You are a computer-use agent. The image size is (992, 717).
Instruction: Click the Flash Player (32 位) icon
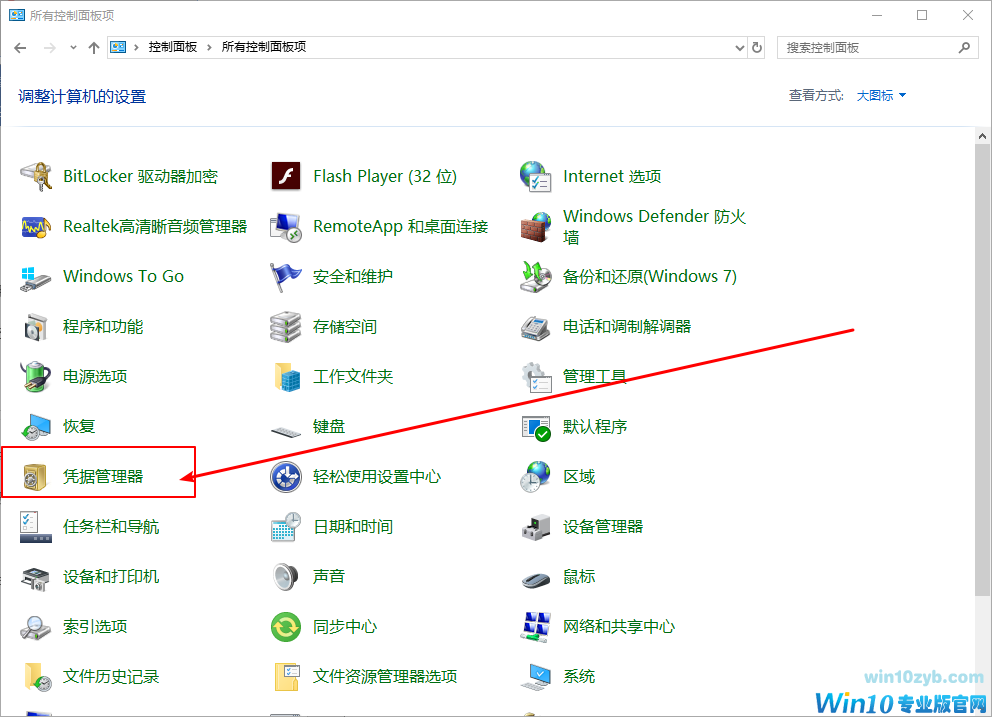tap(286, 177)
